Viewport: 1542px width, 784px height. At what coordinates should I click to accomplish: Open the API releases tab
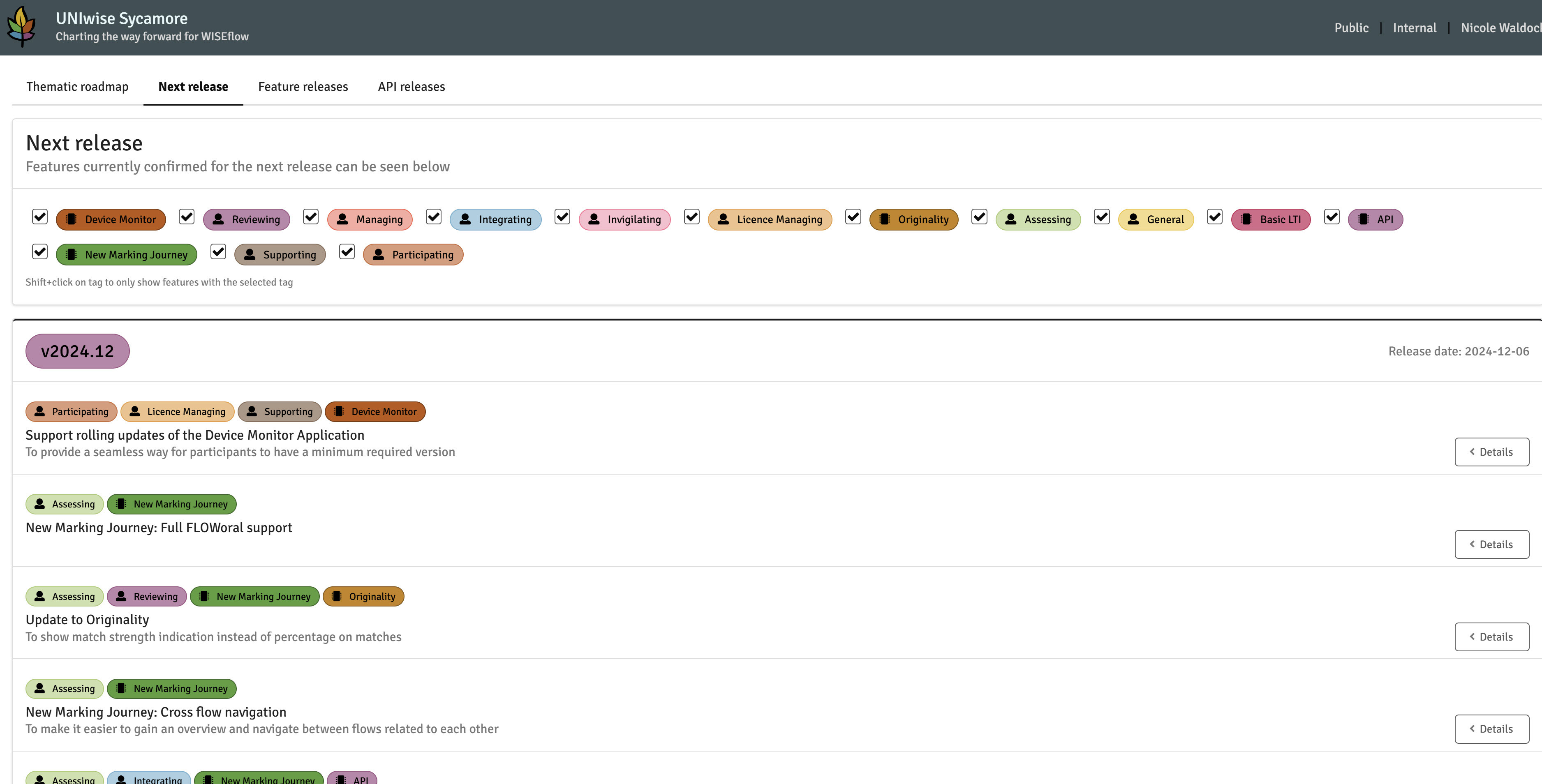[x=411, y=87]
